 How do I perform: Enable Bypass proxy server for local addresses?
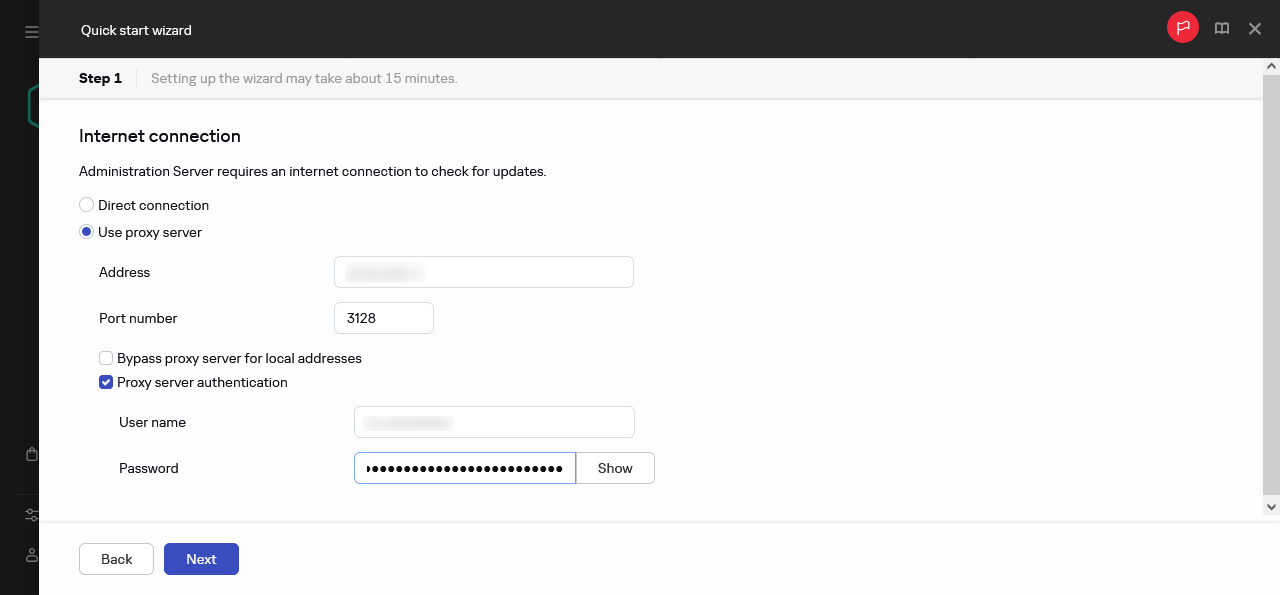(x=106, y=358)
